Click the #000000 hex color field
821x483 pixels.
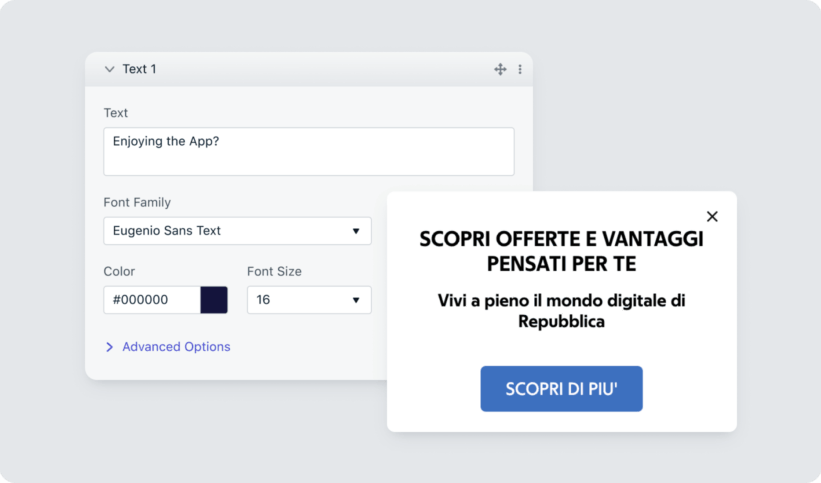point(151,300)
